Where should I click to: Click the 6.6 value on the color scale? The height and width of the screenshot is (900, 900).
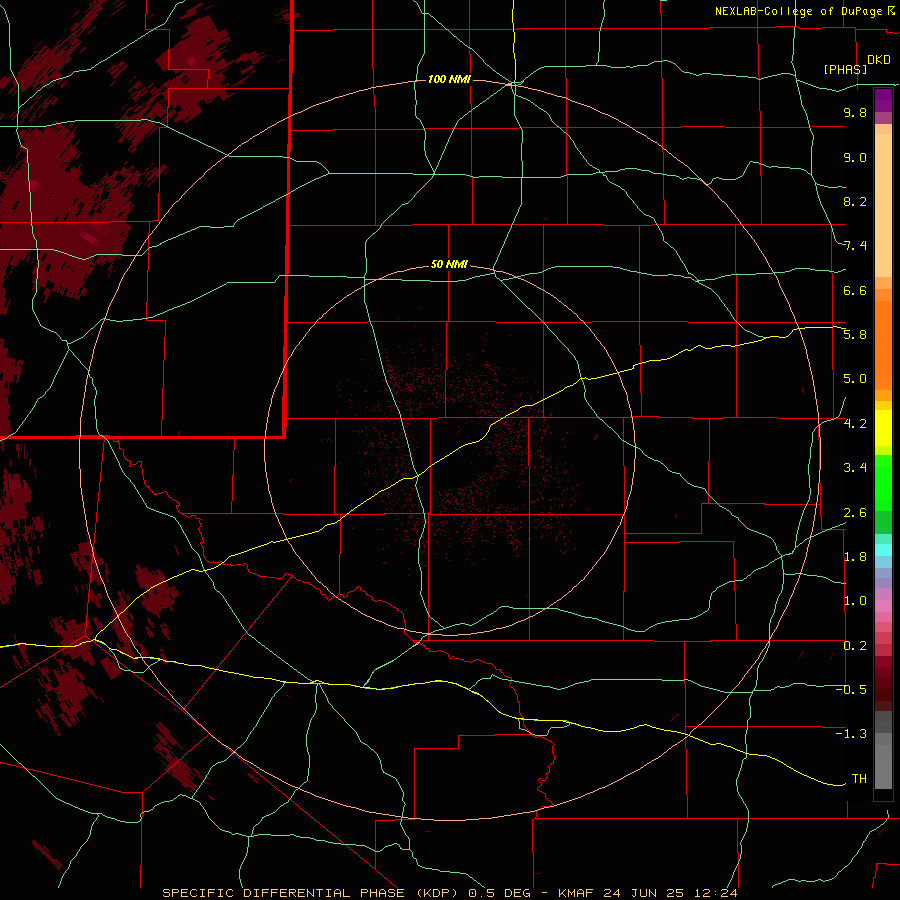tap(855, 290)
